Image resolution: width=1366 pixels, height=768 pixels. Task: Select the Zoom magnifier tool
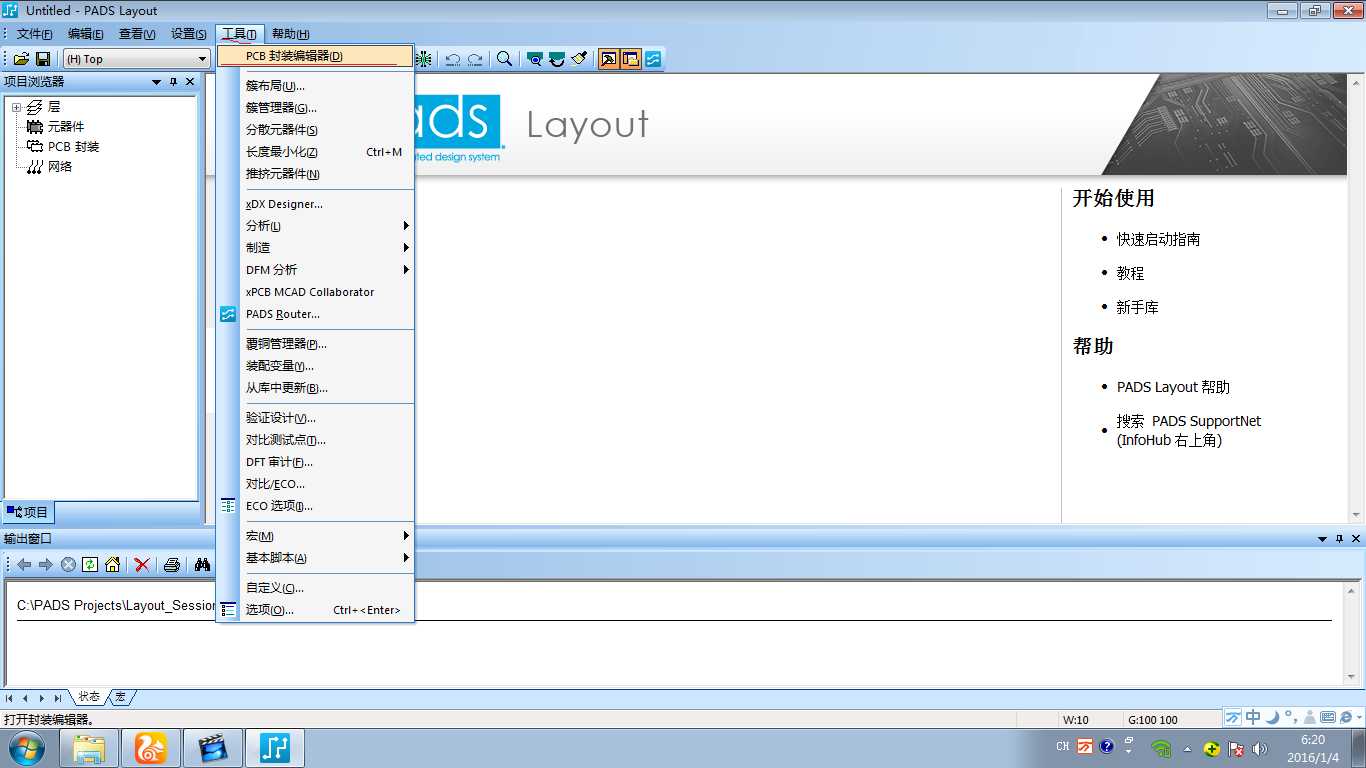point(504,59)
